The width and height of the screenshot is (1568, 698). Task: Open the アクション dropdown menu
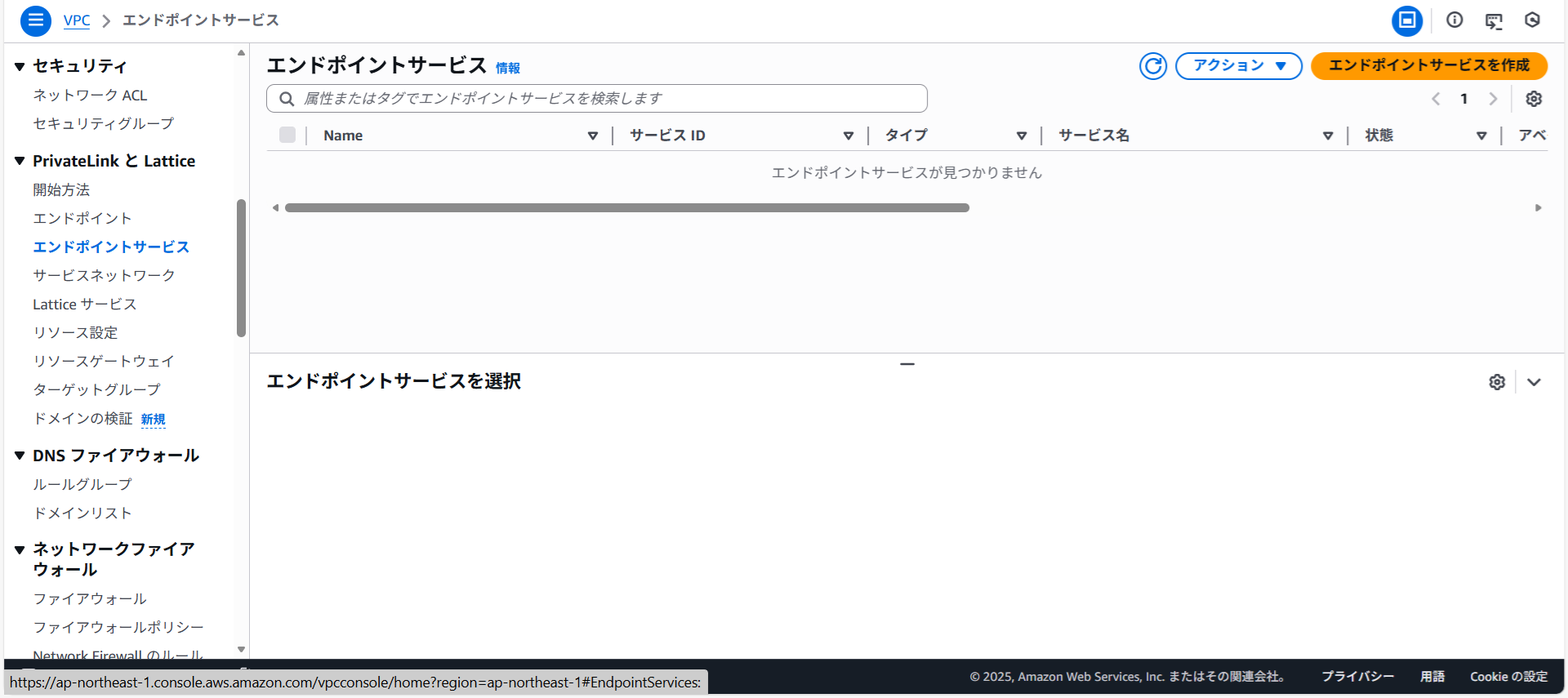[x=1238, y=66]
